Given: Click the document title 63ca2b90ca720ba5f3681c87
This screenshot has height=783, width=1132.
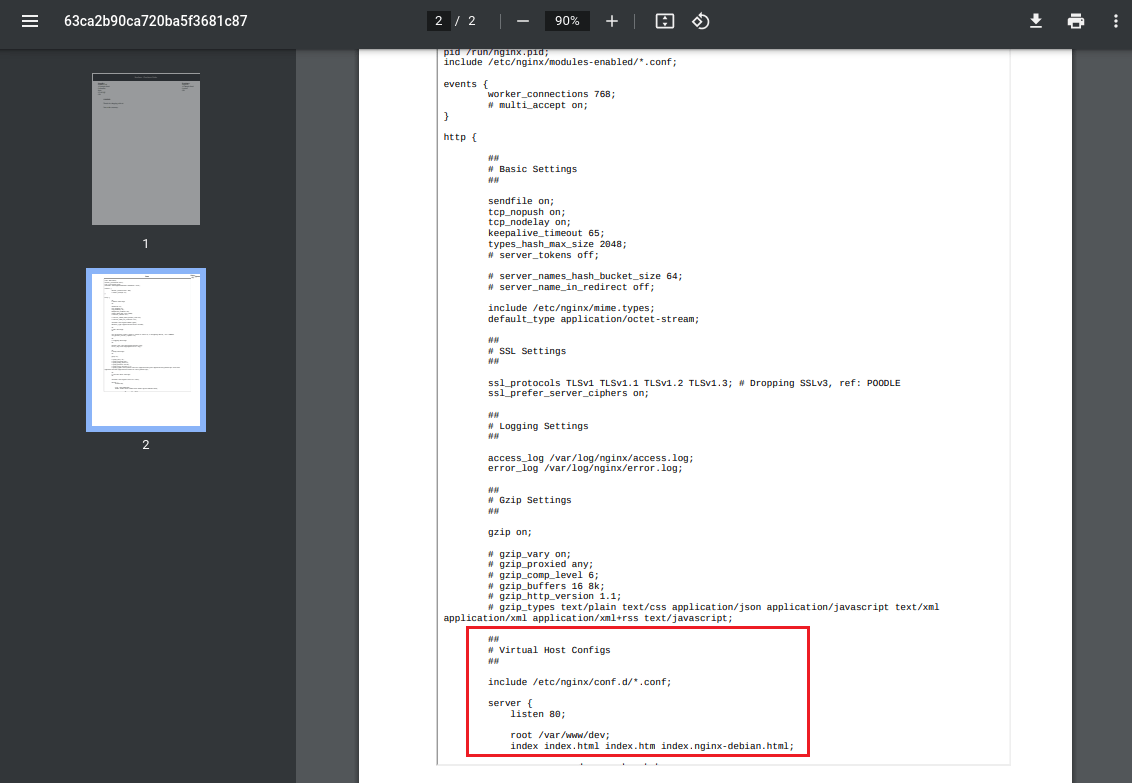Looking at the screenshot, I should [x=156, y=21].
